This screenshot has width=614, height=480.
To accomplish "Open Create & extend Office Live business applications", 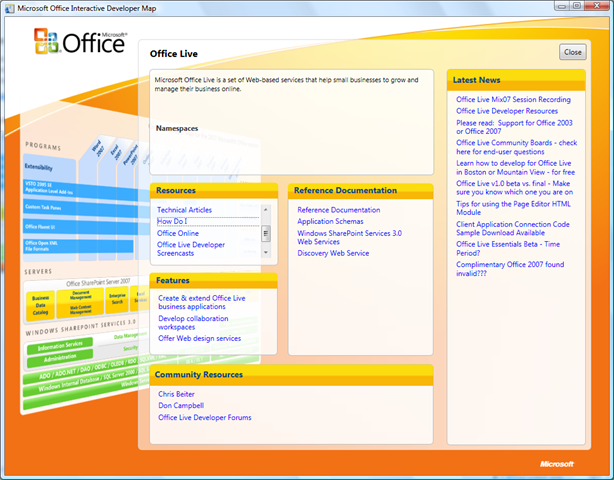I will pyautogui.click(x=202, y=302).
